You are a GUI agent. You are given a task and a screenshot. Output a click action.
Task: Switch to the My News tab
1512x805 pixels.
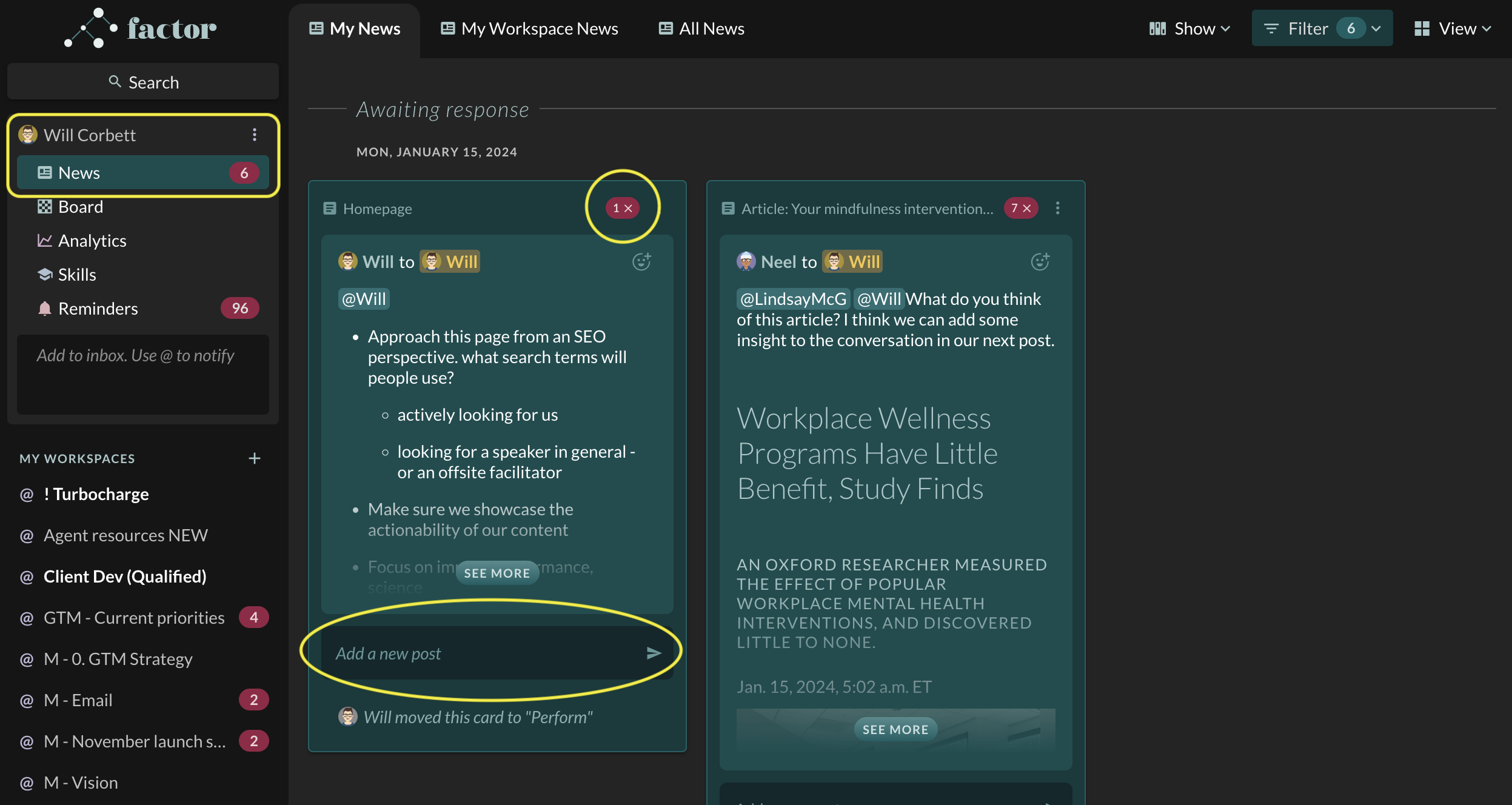(355, 28)
